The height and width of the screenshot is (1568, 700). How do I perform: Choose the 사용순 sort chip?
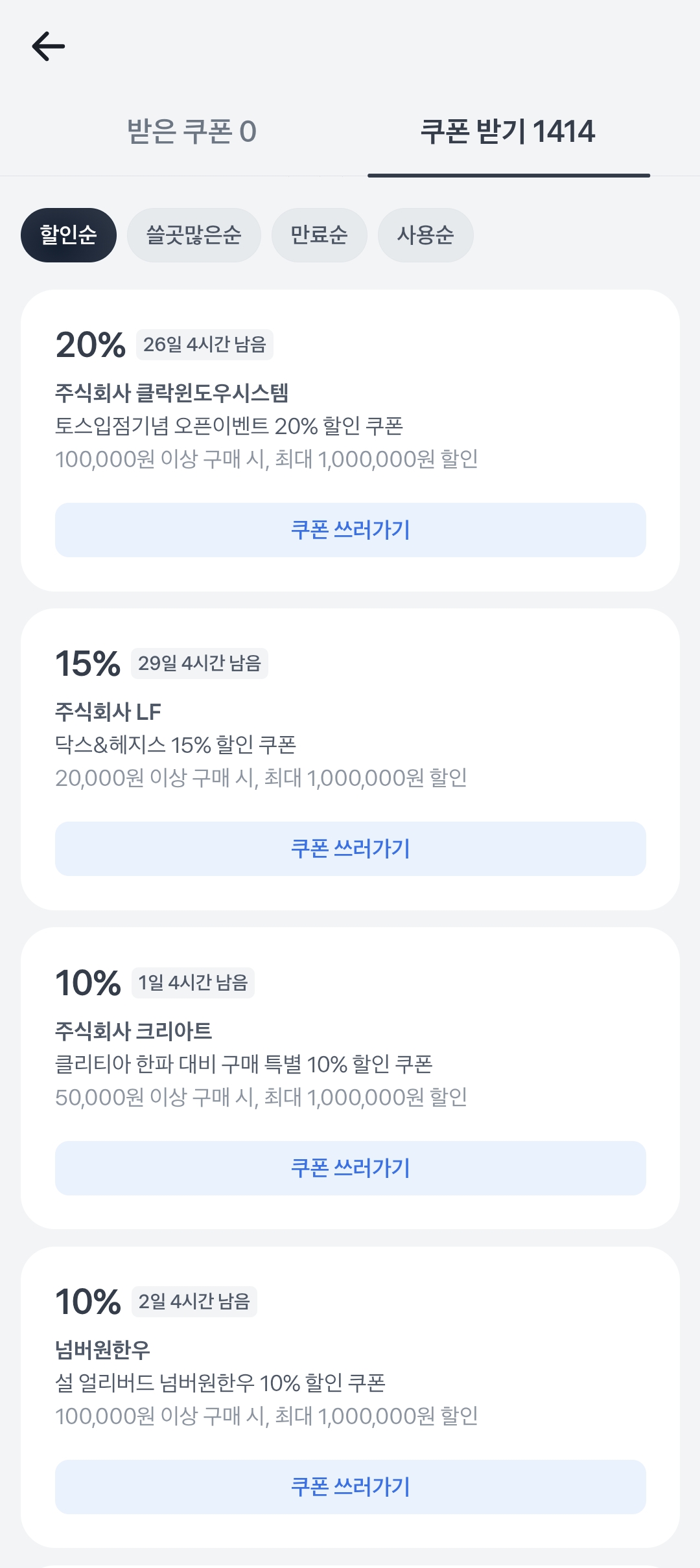tap(425, 235)
